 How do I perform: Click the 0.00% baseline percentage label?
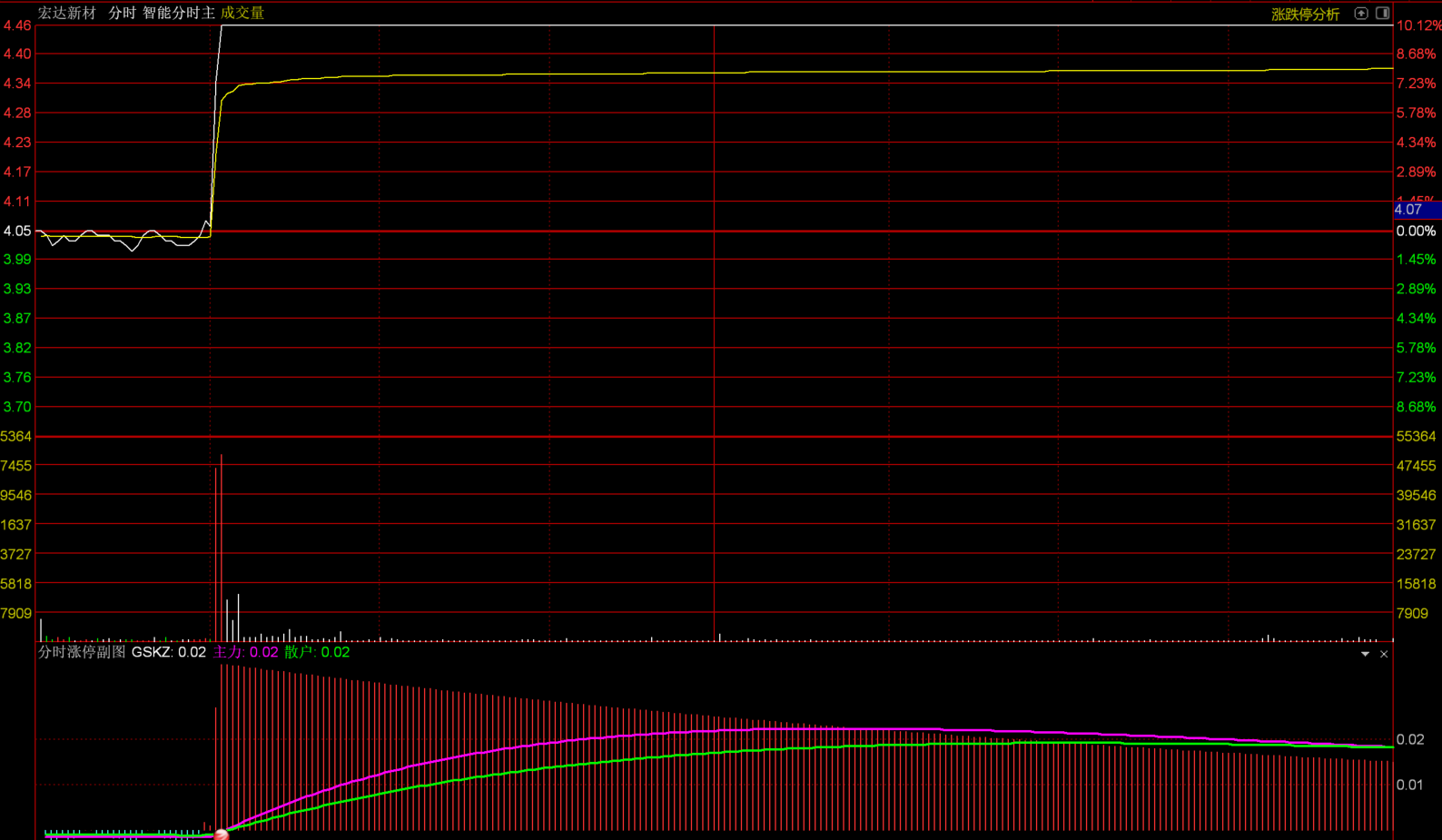click(1416, 231)
